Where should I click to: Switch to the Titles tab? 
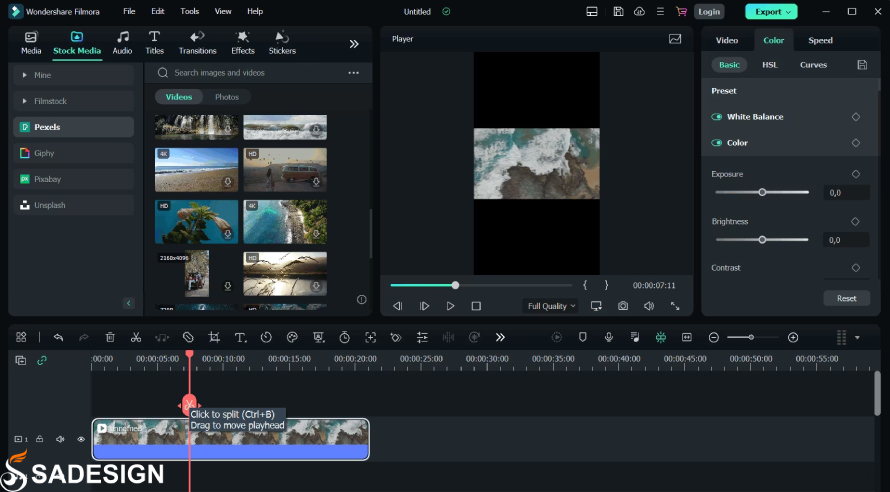click(154, 43)
